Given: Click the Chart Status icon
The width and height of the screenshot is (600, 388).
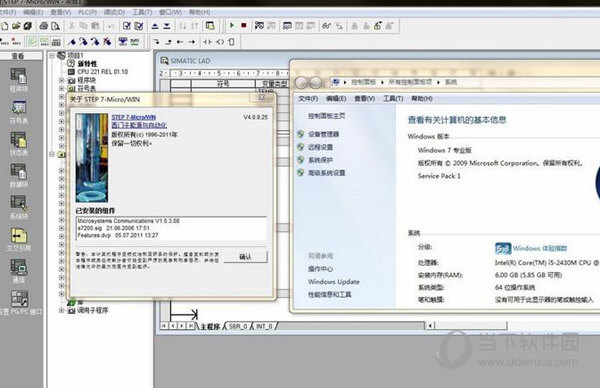Looking at the screenshot, I should click(x=287, y=26).
